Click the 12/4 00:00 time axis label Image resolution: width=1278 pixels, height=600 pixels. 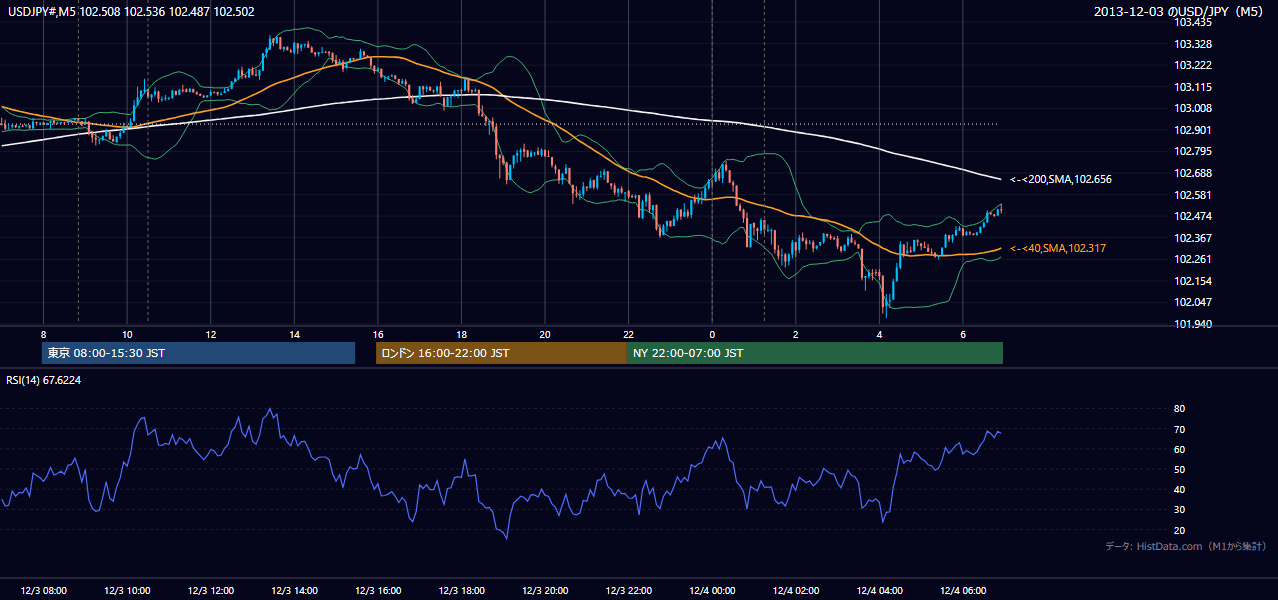(712, 591)
